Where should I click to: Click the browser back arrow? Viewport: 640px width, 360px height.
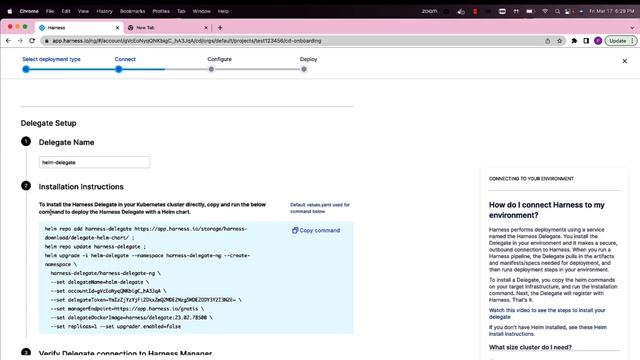8,41
